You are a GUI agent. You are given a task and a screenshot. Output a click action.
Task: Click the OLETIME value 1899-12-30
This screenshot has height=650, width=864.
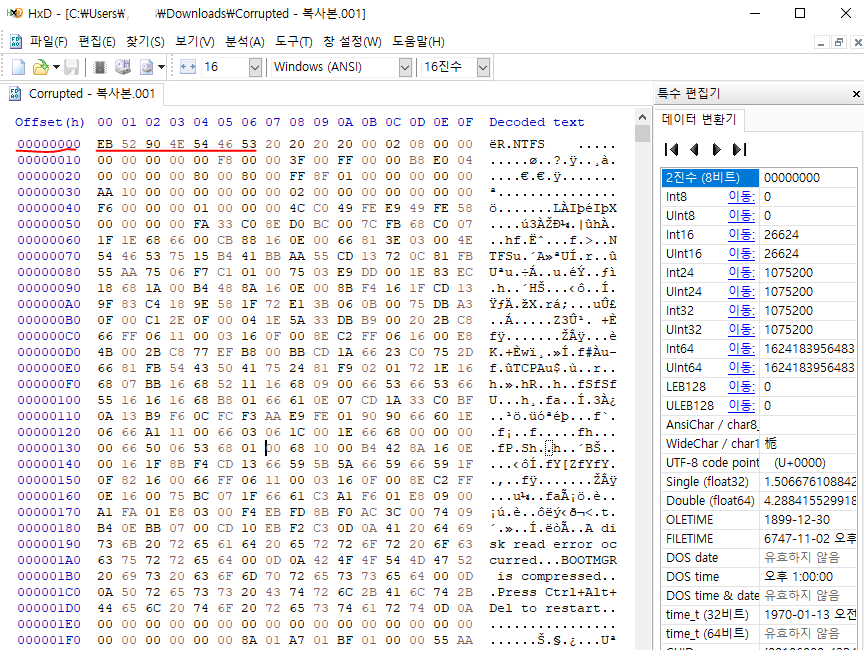(x=793, y=519)
